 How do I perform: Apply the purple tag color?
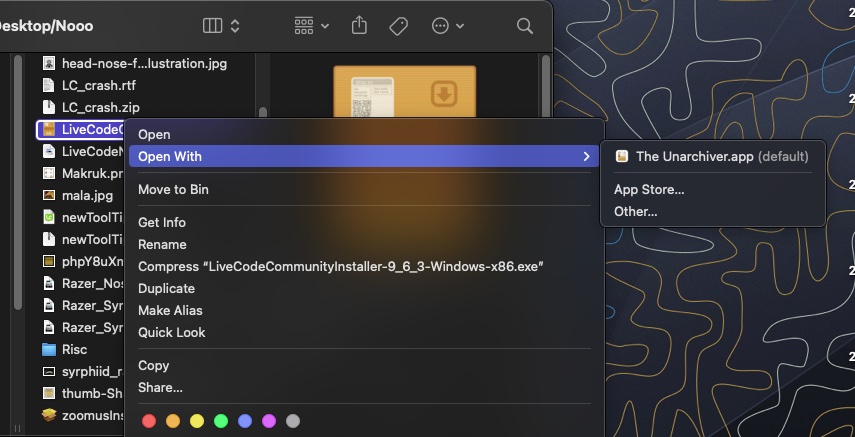[x=269, y=421]
